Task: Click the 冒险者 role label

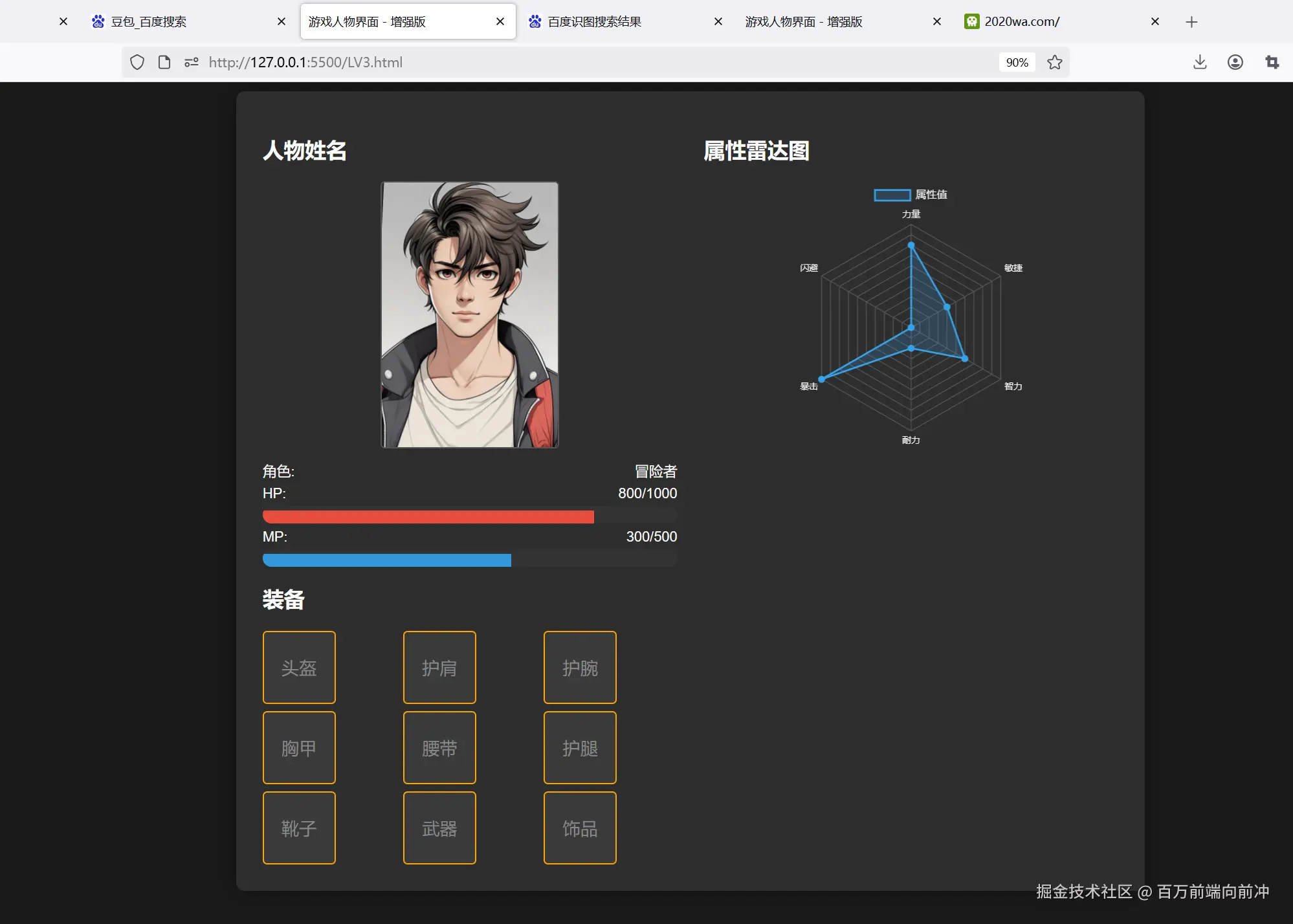Action: click(x=656, y=471)
